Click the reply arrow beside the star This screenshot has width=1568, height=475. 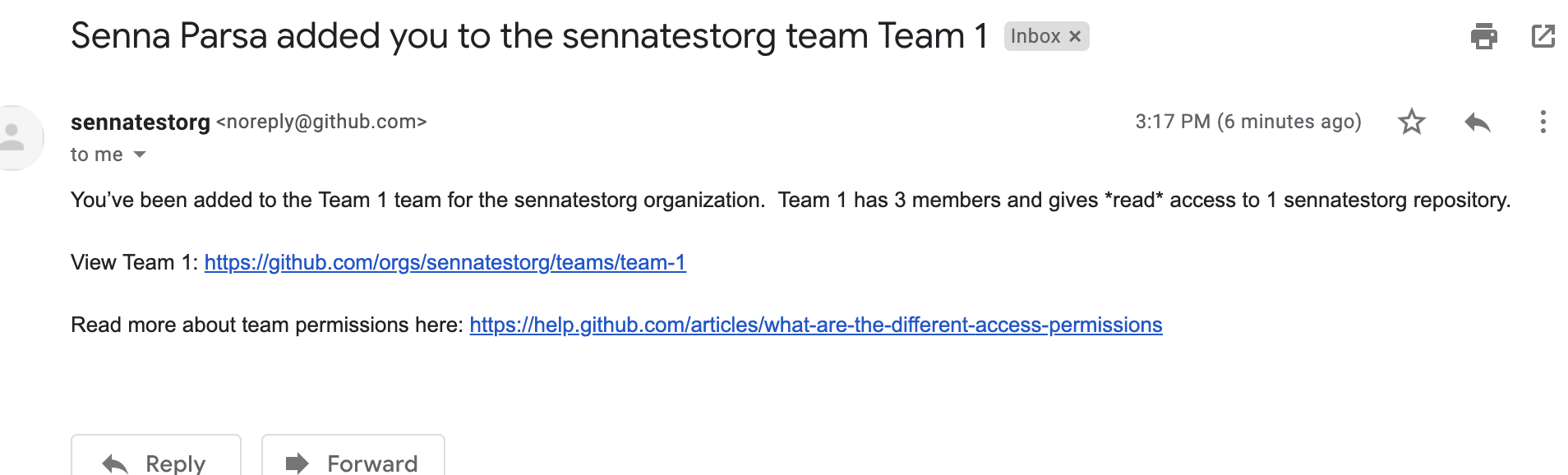tap(1478, 122)
